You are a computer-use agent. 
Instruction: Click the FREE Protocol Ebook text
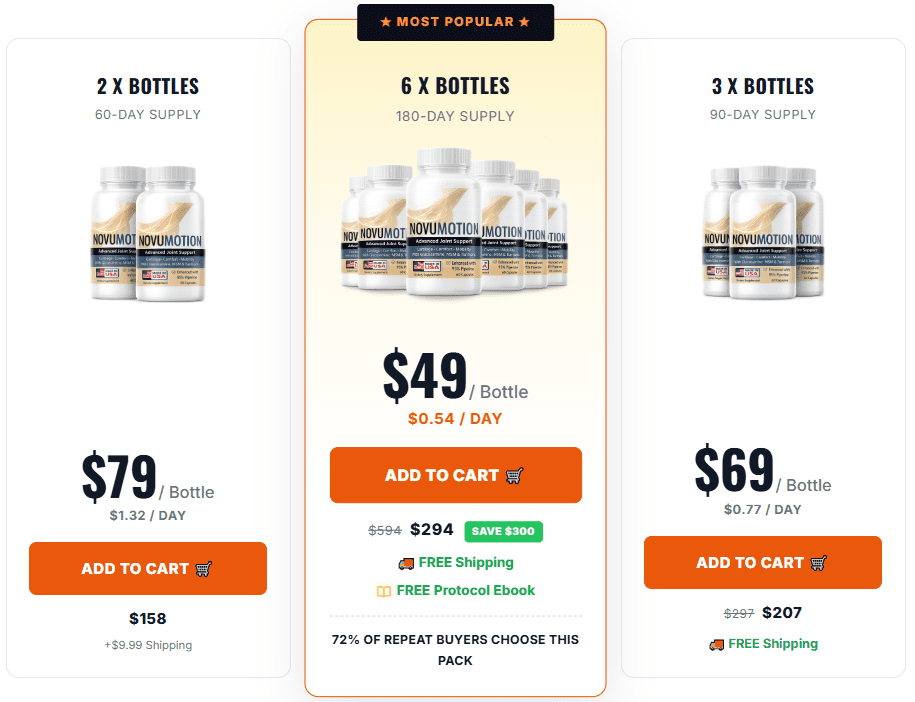click(x=466, y=591)
